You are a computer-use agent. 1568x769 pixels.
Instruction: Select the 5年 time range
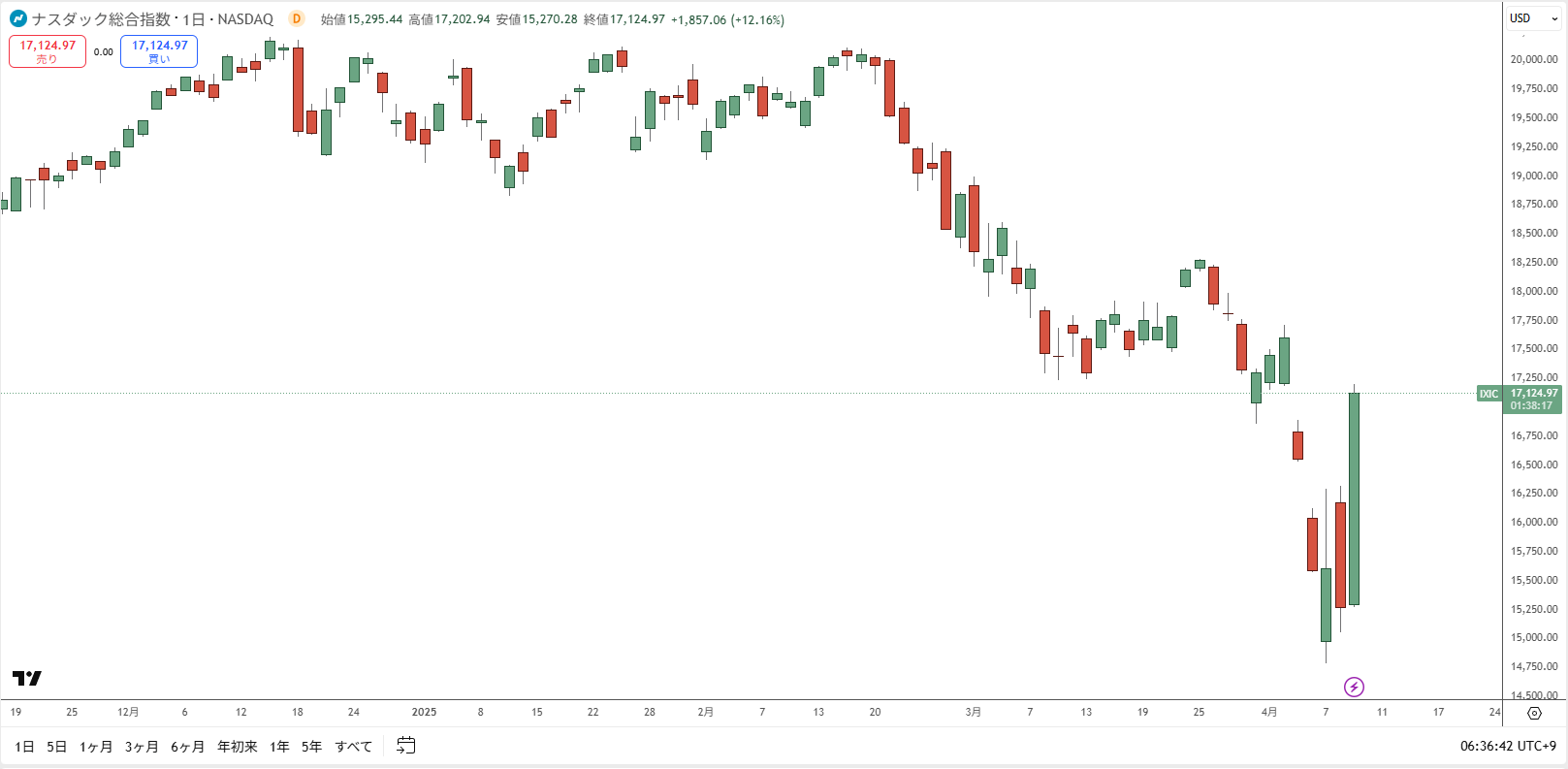point(311,747)
